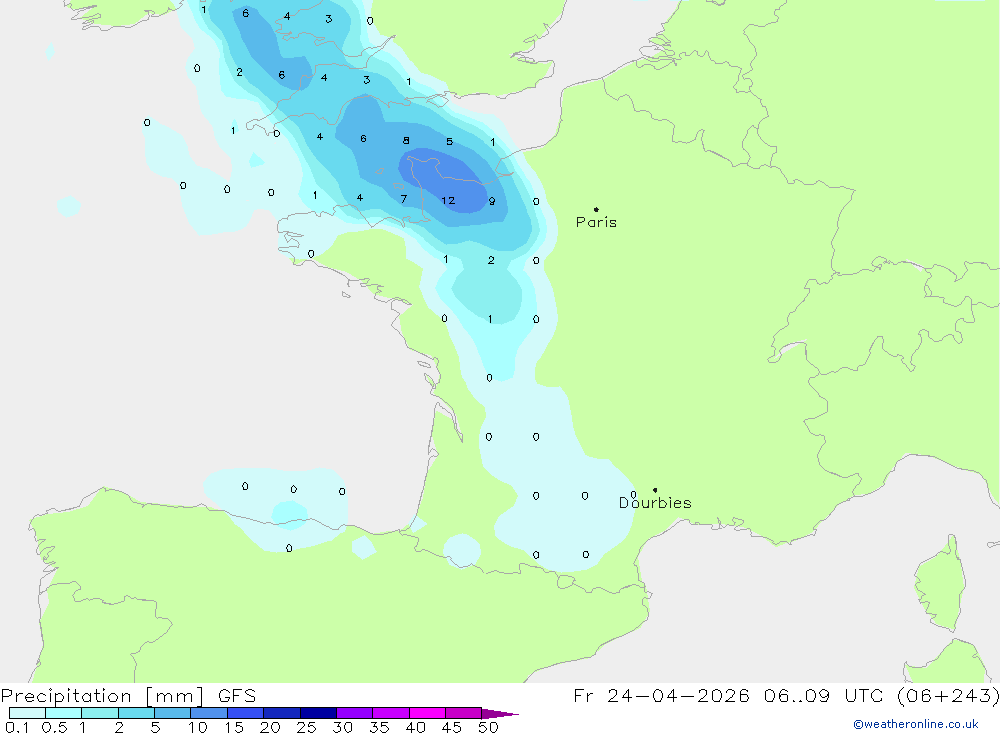Image resolution: width=1000 pixels, height=733 pixels.
Task: Click the legend scale label '30'
Action: (342, 727)
